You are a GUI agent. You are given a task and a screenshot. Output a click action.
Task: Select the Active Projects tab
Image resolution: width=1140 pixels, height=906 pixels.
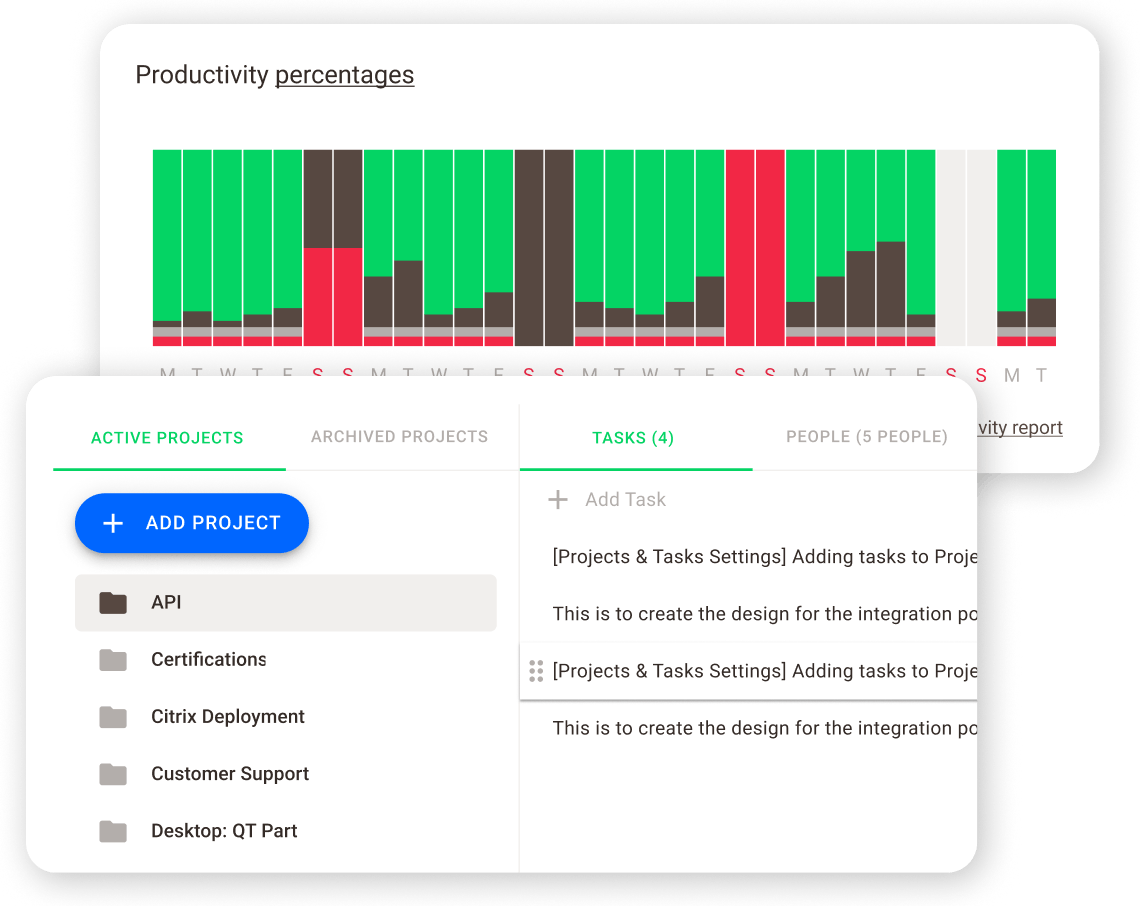pos(167,438)
